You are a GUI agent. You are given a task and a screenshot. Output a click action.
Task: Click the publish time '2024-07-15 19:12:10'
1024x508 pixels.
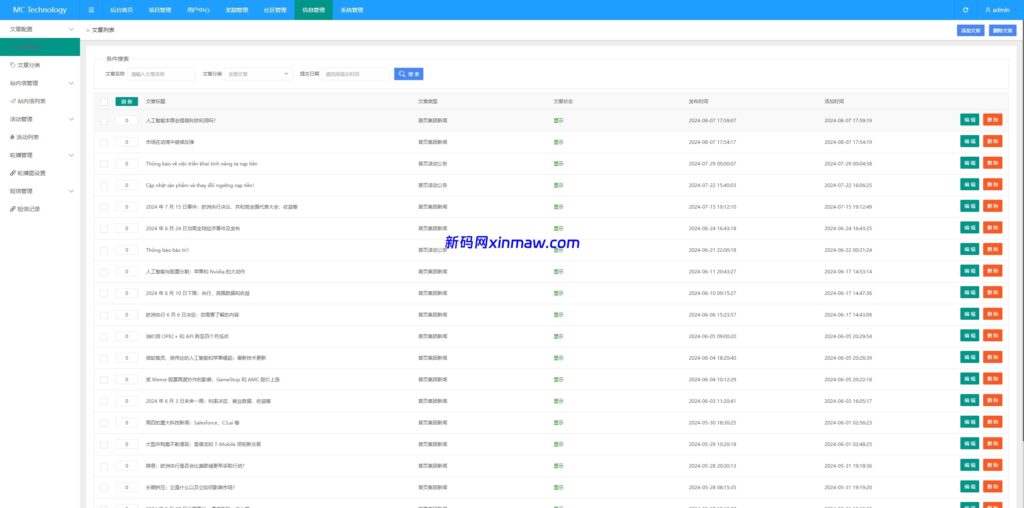pyautogui.click(x=712, y=207)
